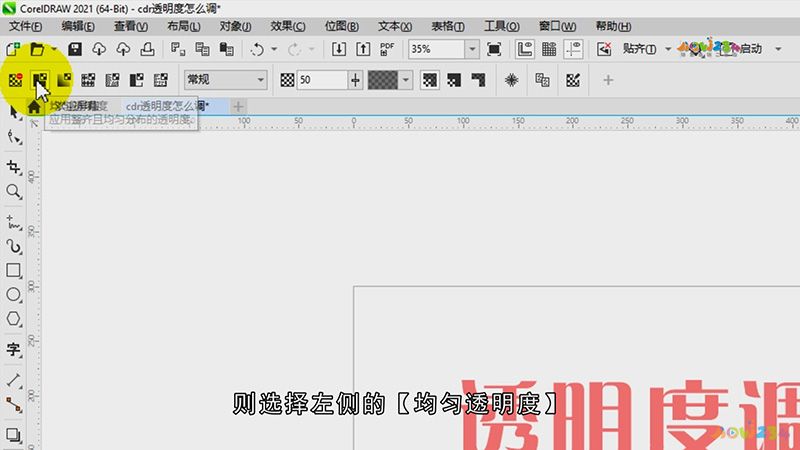Open the 编辑(E) menu

click(78, 26)
